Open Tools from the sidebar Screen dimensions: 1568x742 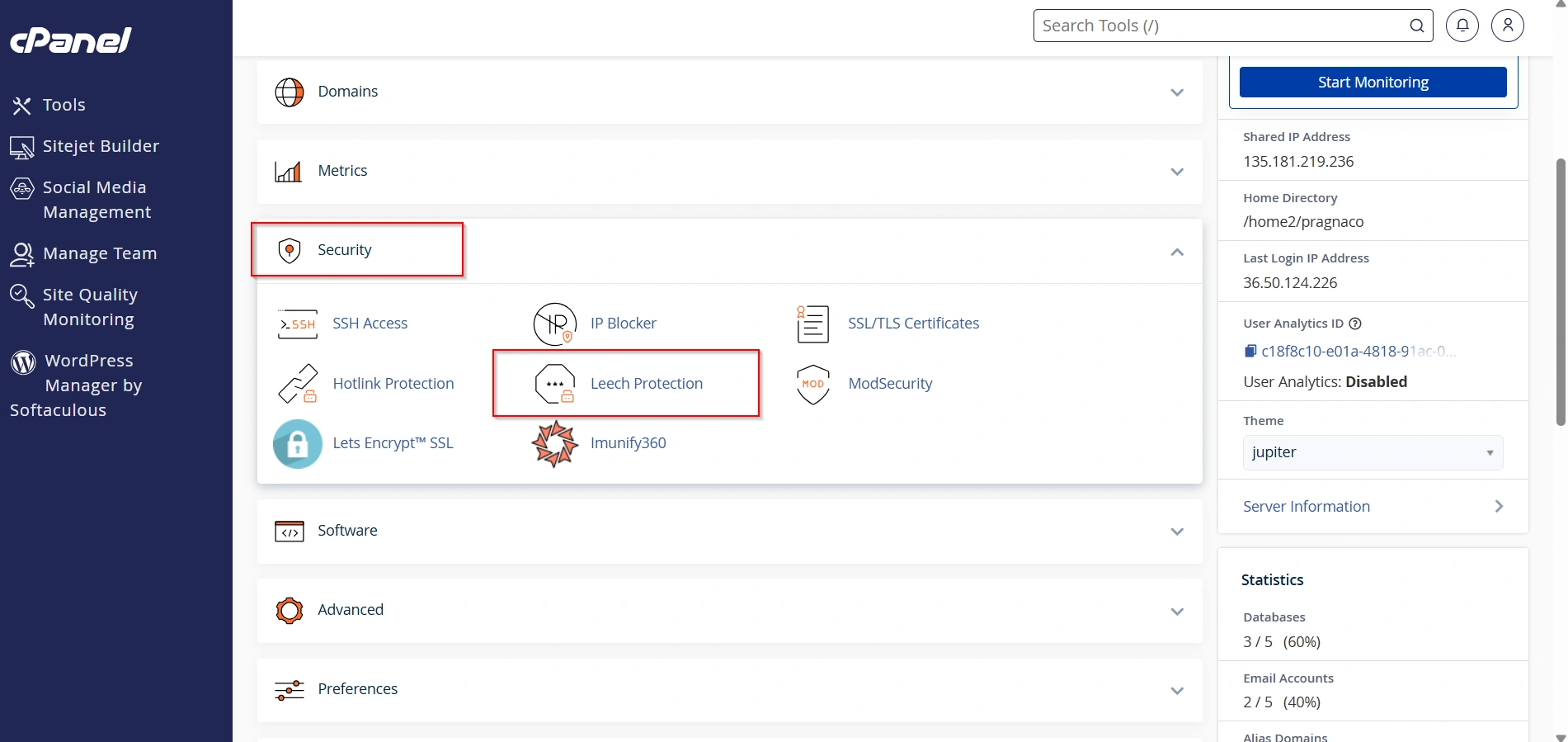pyautogui.click(x=64, y=105)
